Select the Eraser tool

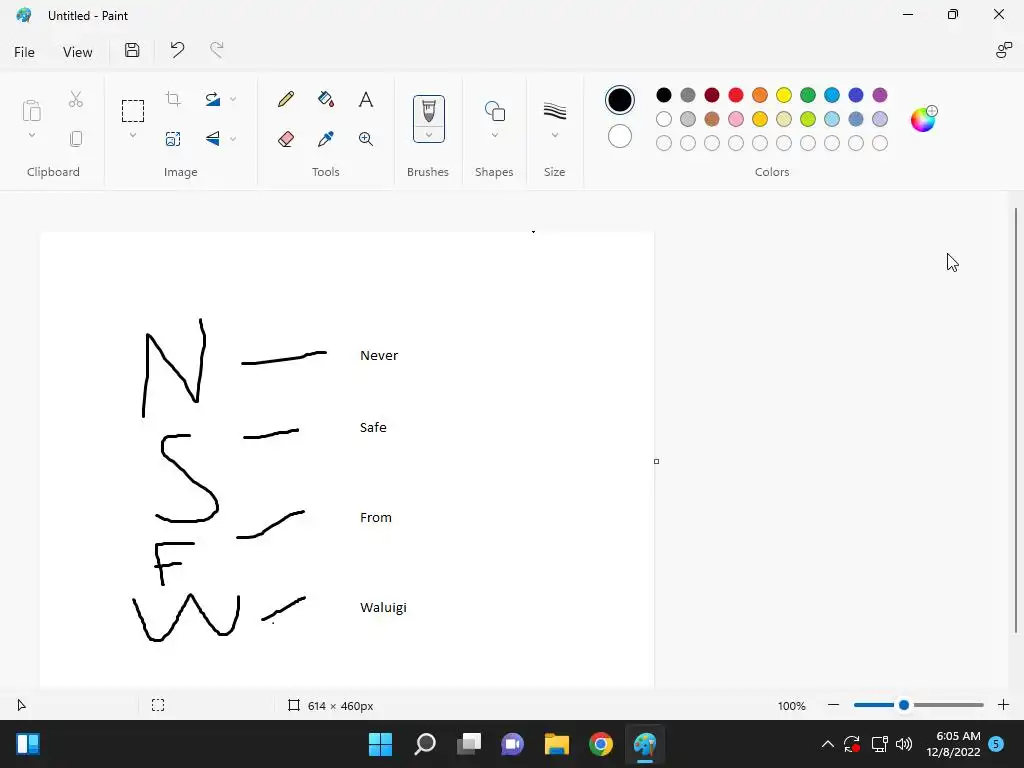click(285, 138)
